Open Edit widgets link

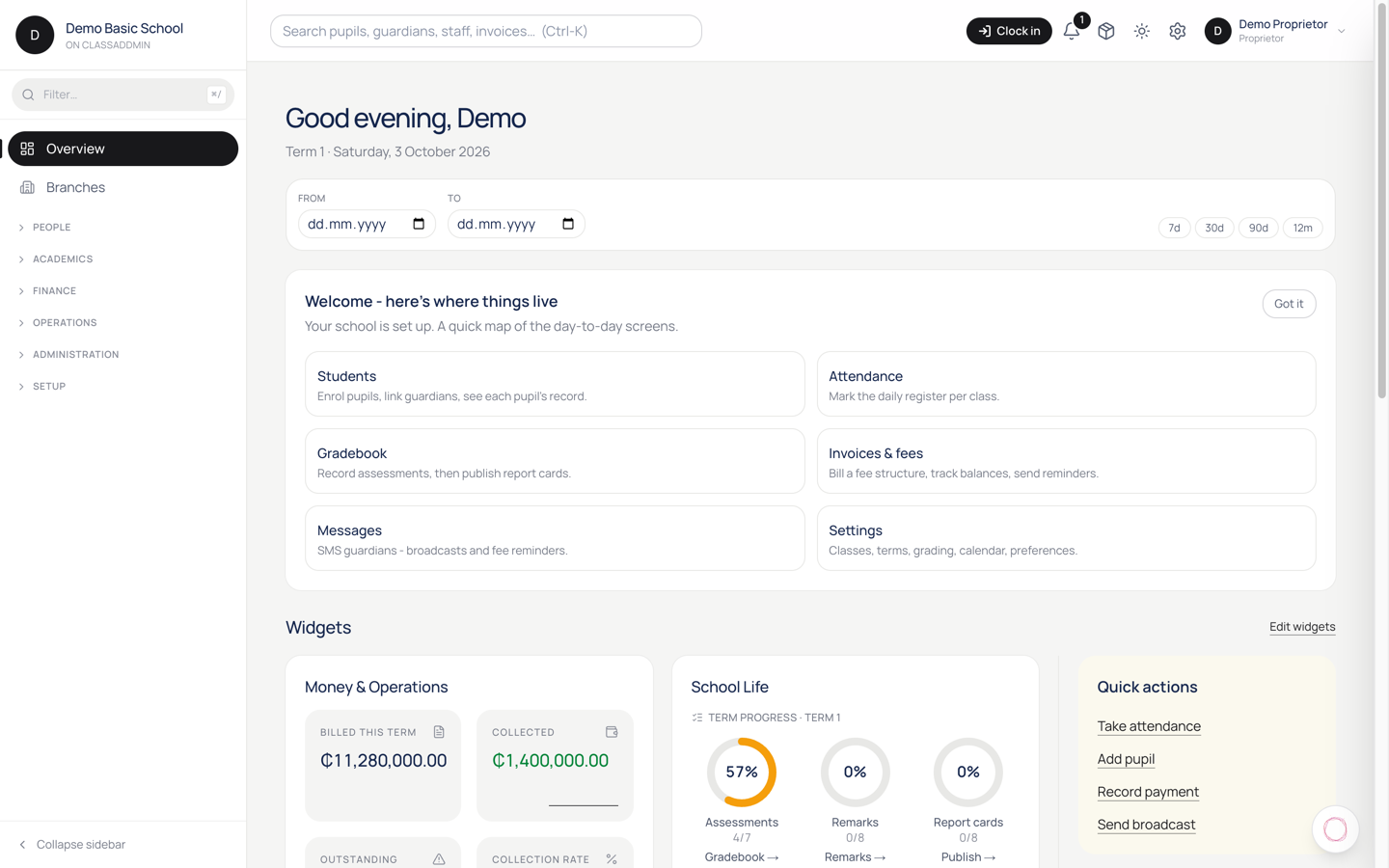(1302, 627)
